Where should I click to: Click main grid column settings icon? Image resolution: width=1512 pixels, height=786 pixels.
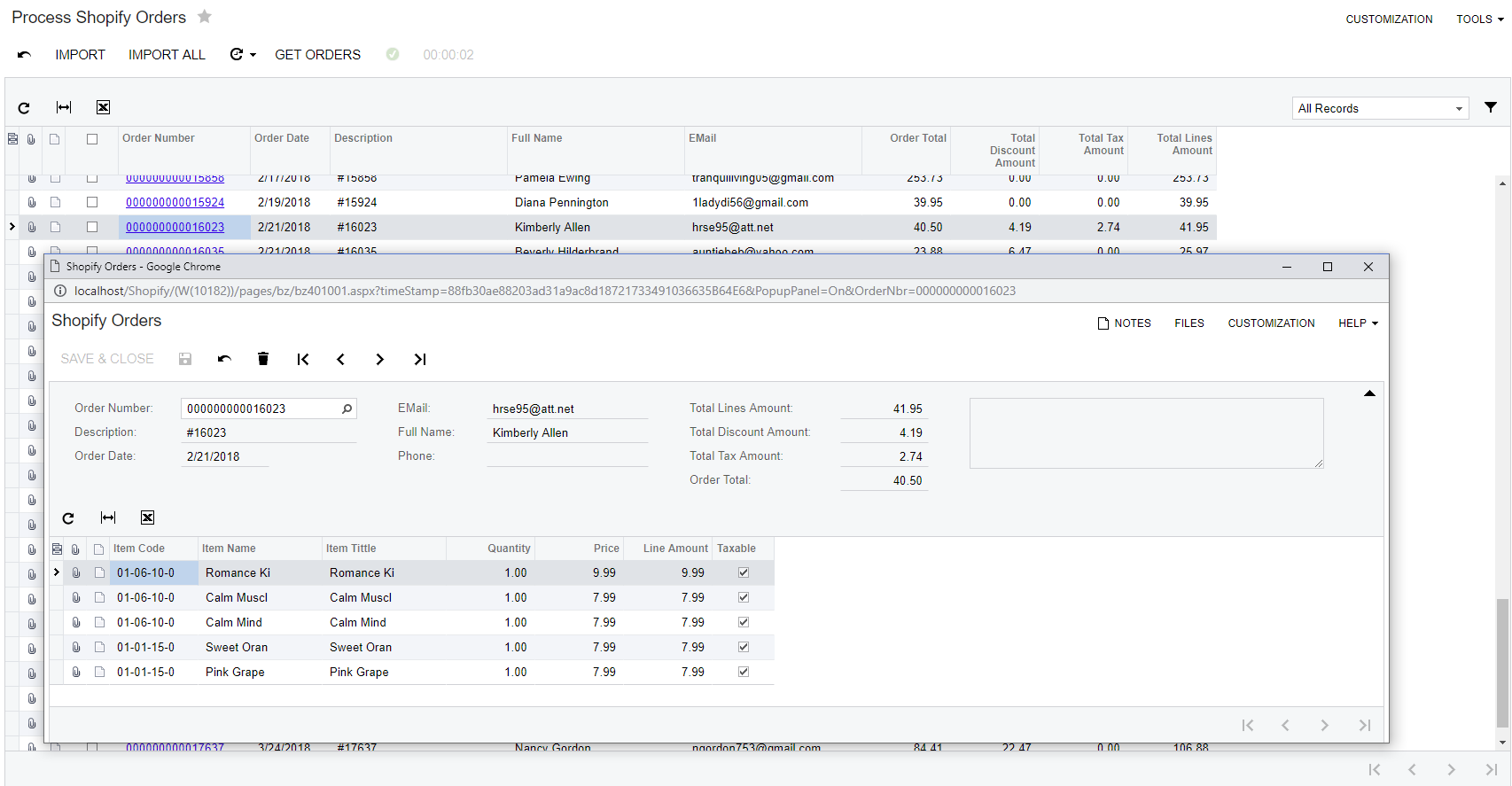[x=12, y=139]
